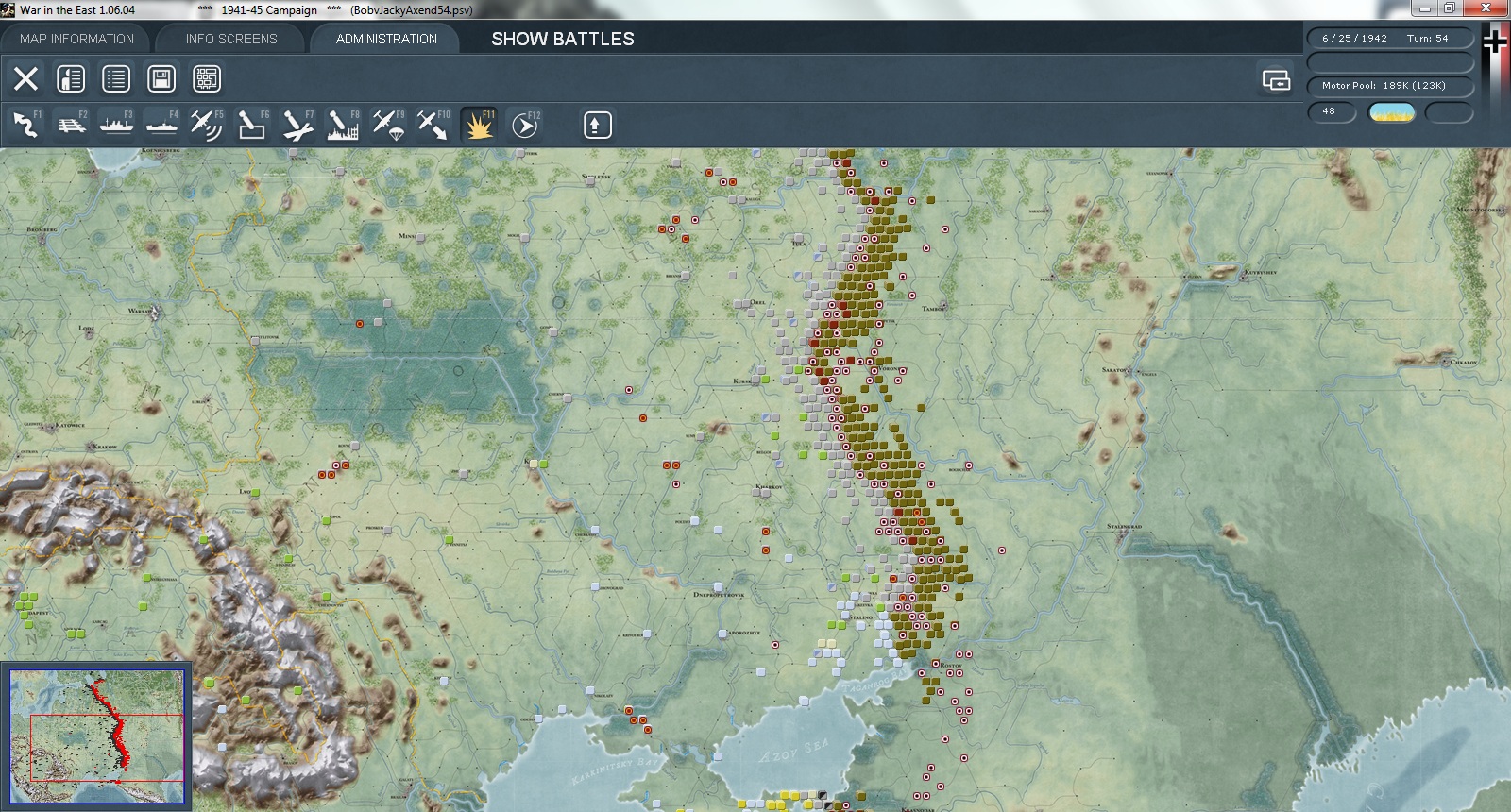1511x812 pixels.
Task: Click Dnepropetrovsk city label on map
Action: click(x=719, y=595)
